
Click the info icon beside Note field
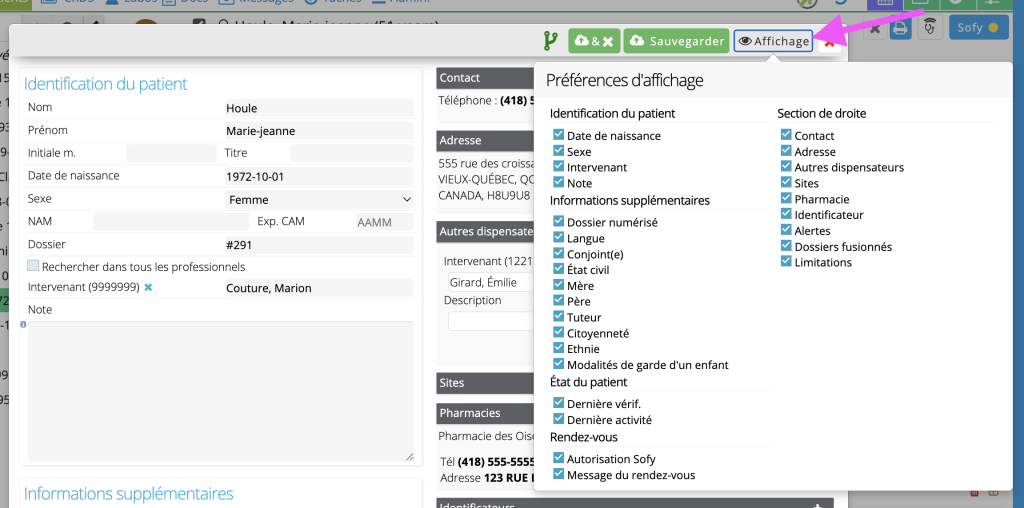[24, 324]
